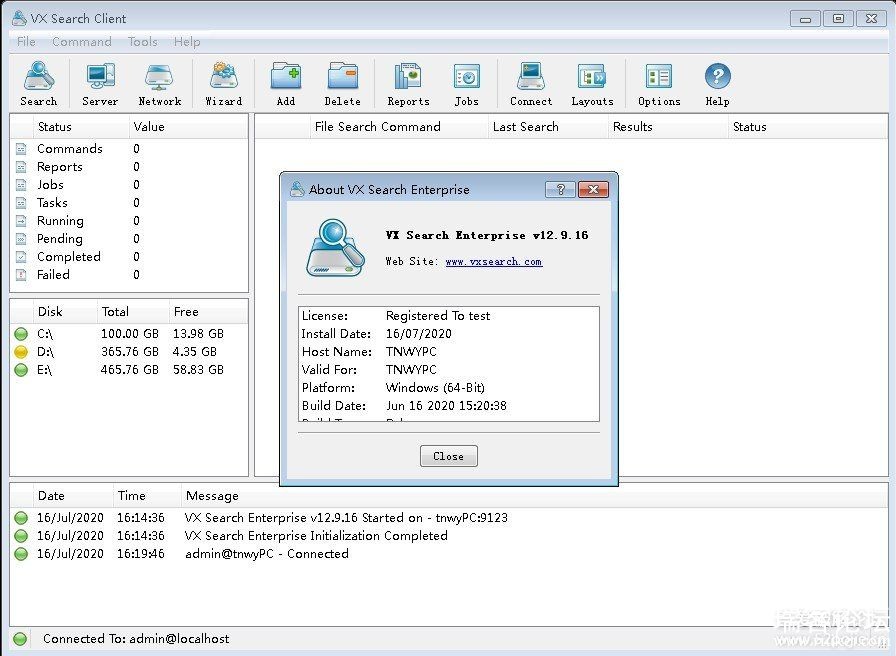Click the Completed status row icon
896x656 pixels.
tap(21, 257)
